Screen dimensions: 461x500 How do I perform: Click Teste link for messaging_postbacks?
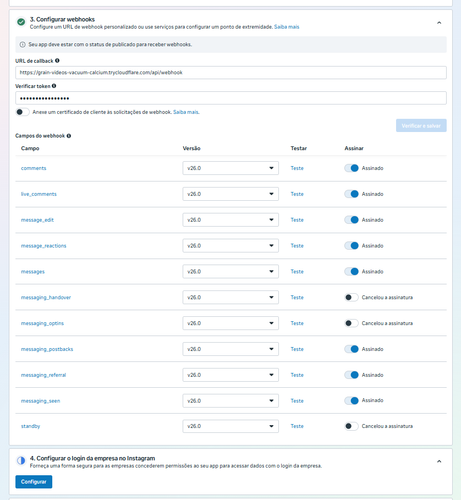297,349
